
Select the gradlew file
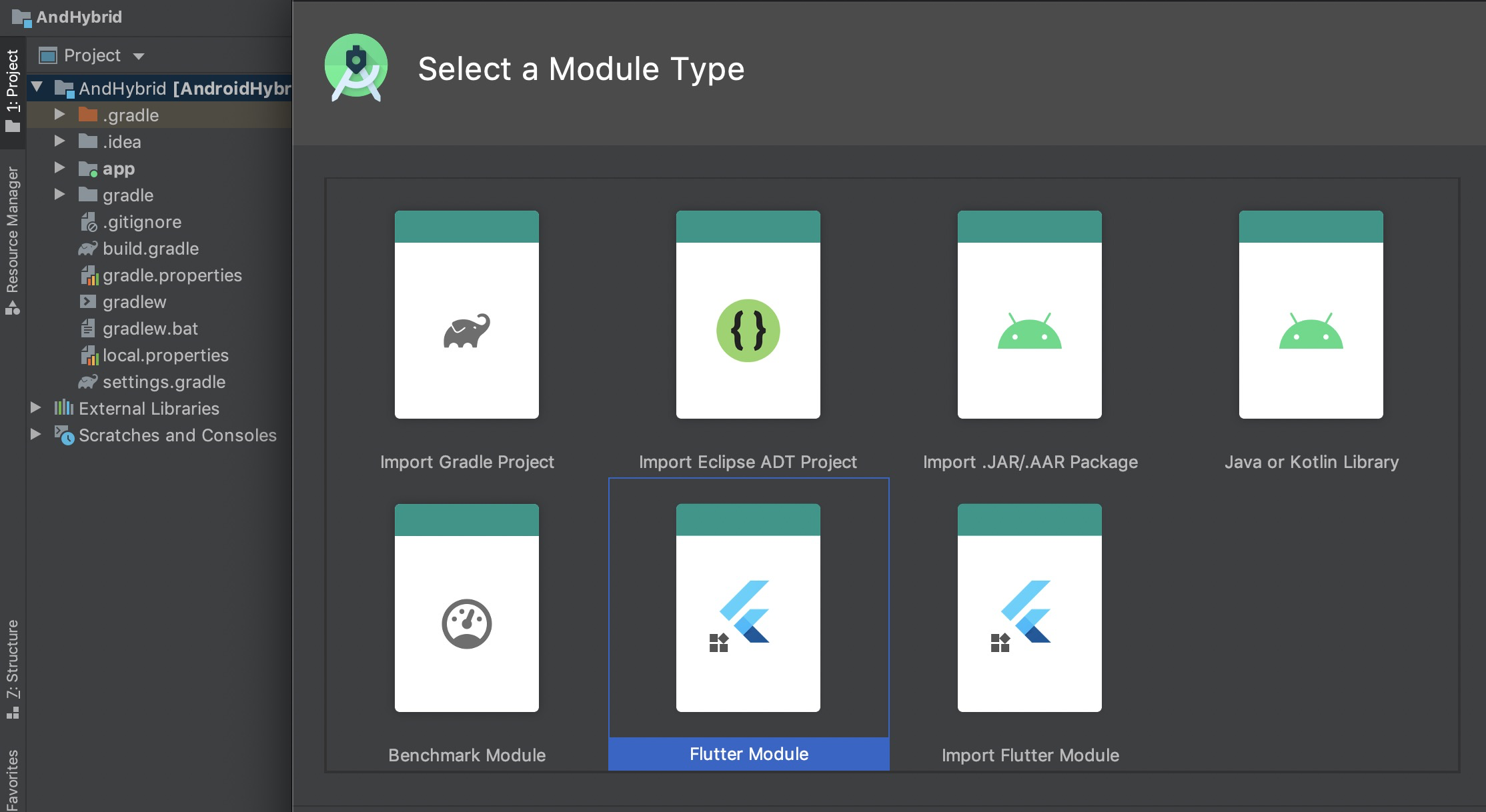click(159, 301)
